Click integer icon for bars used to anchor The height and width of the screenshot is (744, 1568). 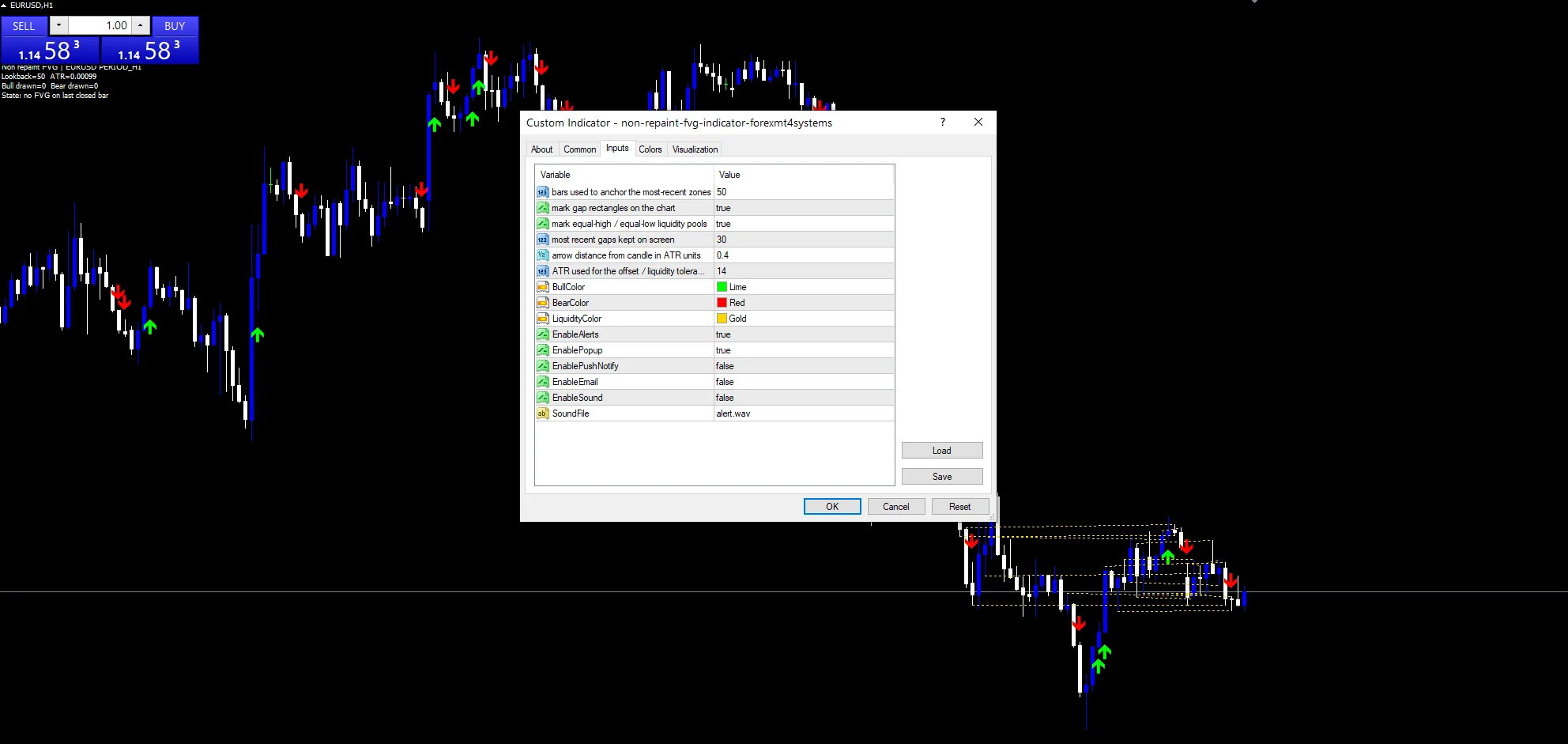(x=542, y=192)
